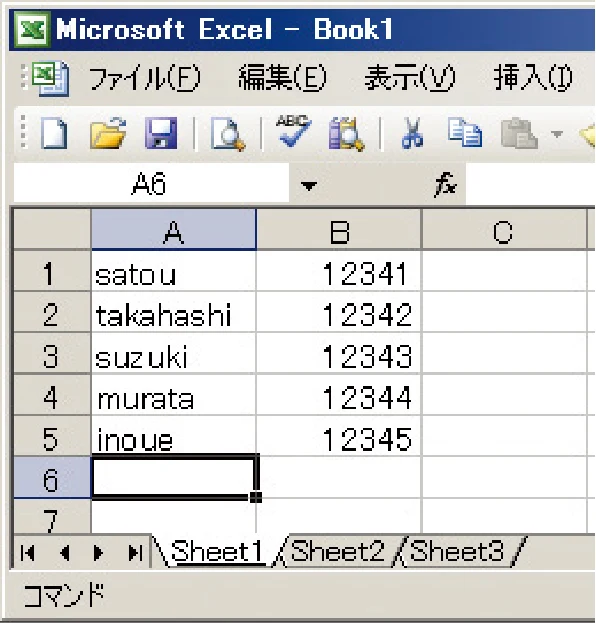Open the 編集(E) menu
This screenshot has height=623, width=596.
pyautogui.click(x=283, y=78)
